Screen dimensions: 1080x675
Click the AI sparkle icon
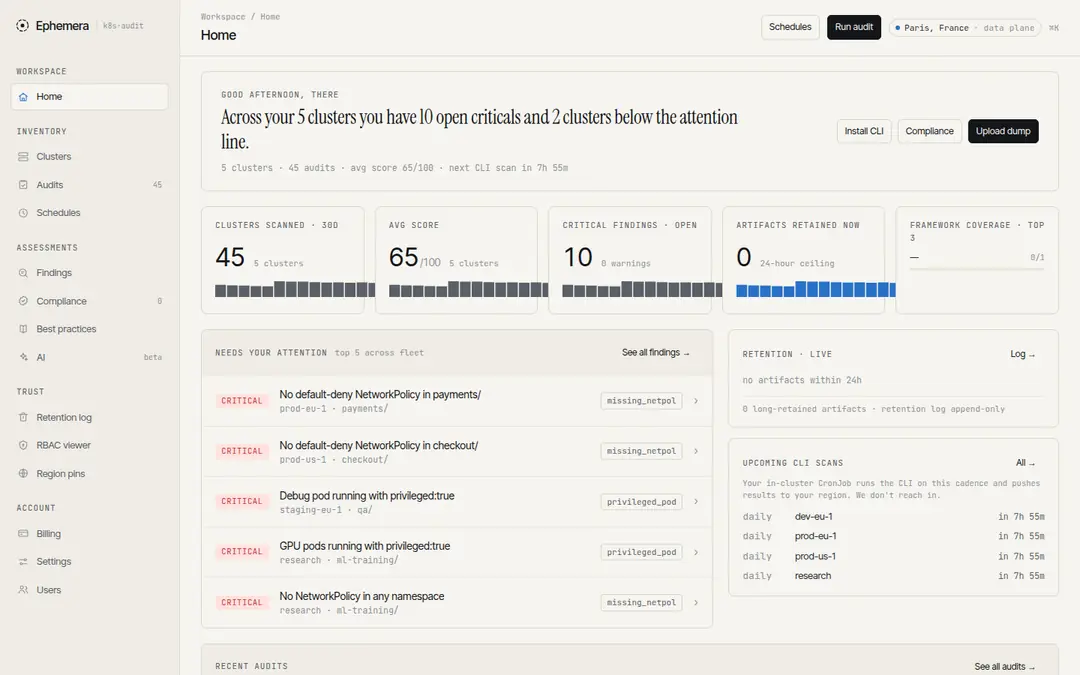coord(23,357)
